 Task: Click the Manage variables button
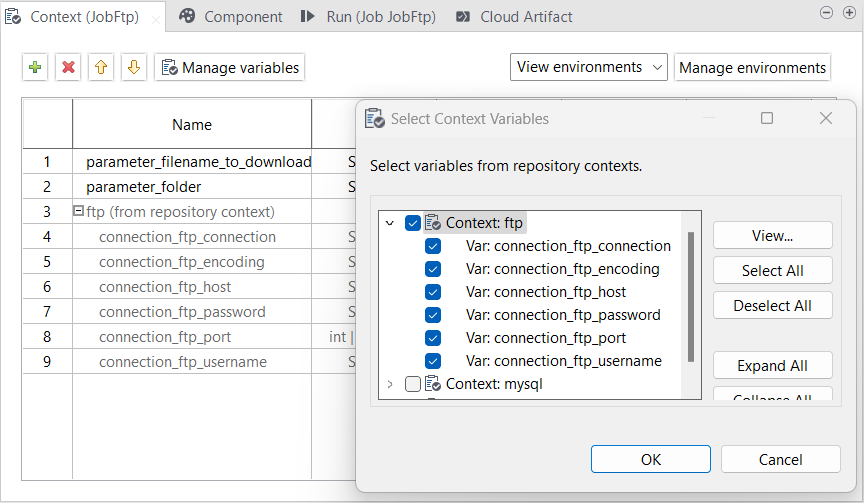[x=230, y=68]
